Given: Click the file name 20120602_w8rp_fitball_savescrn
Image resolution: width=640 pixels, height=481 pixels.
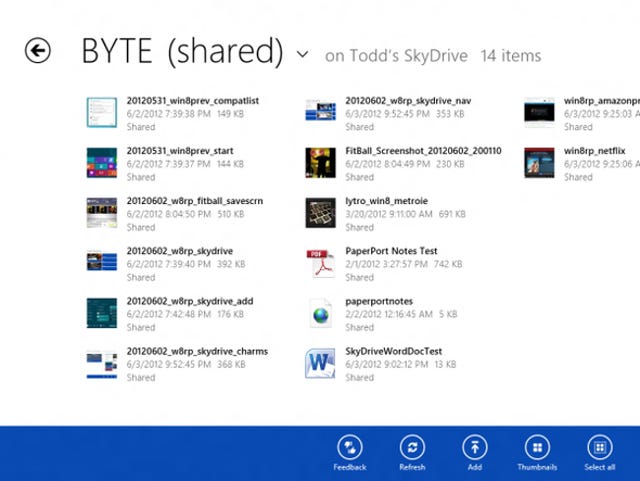Looking at the screenshot, I should 195,201.
